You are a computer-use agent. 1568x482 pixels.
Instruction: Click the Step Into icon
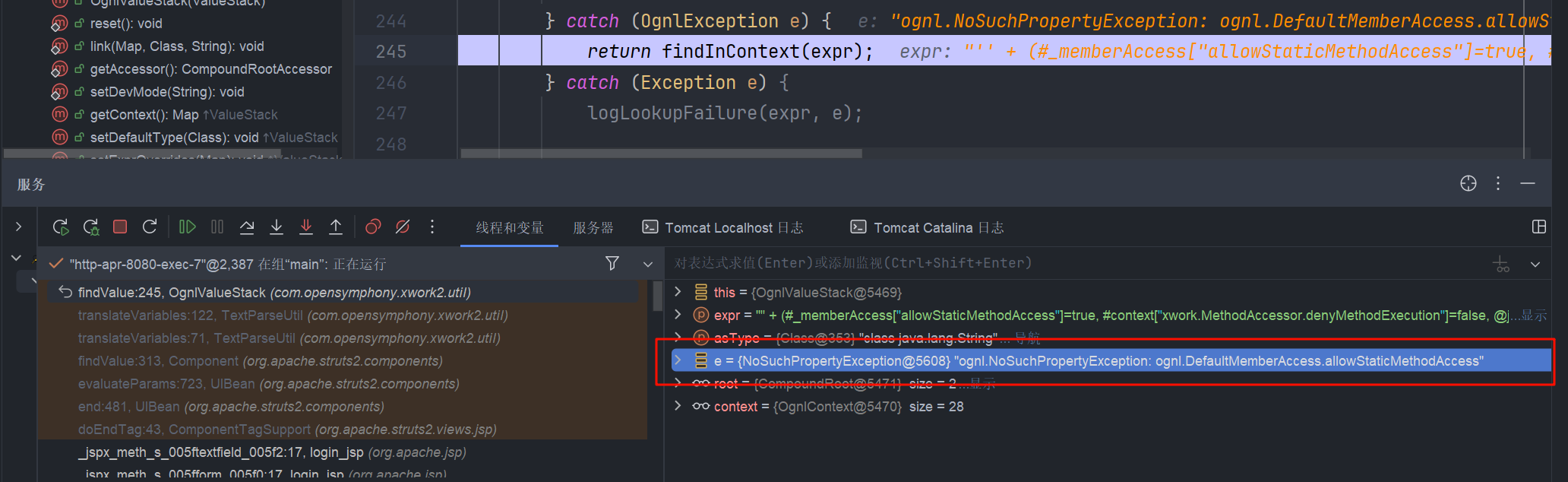point(277,227)
